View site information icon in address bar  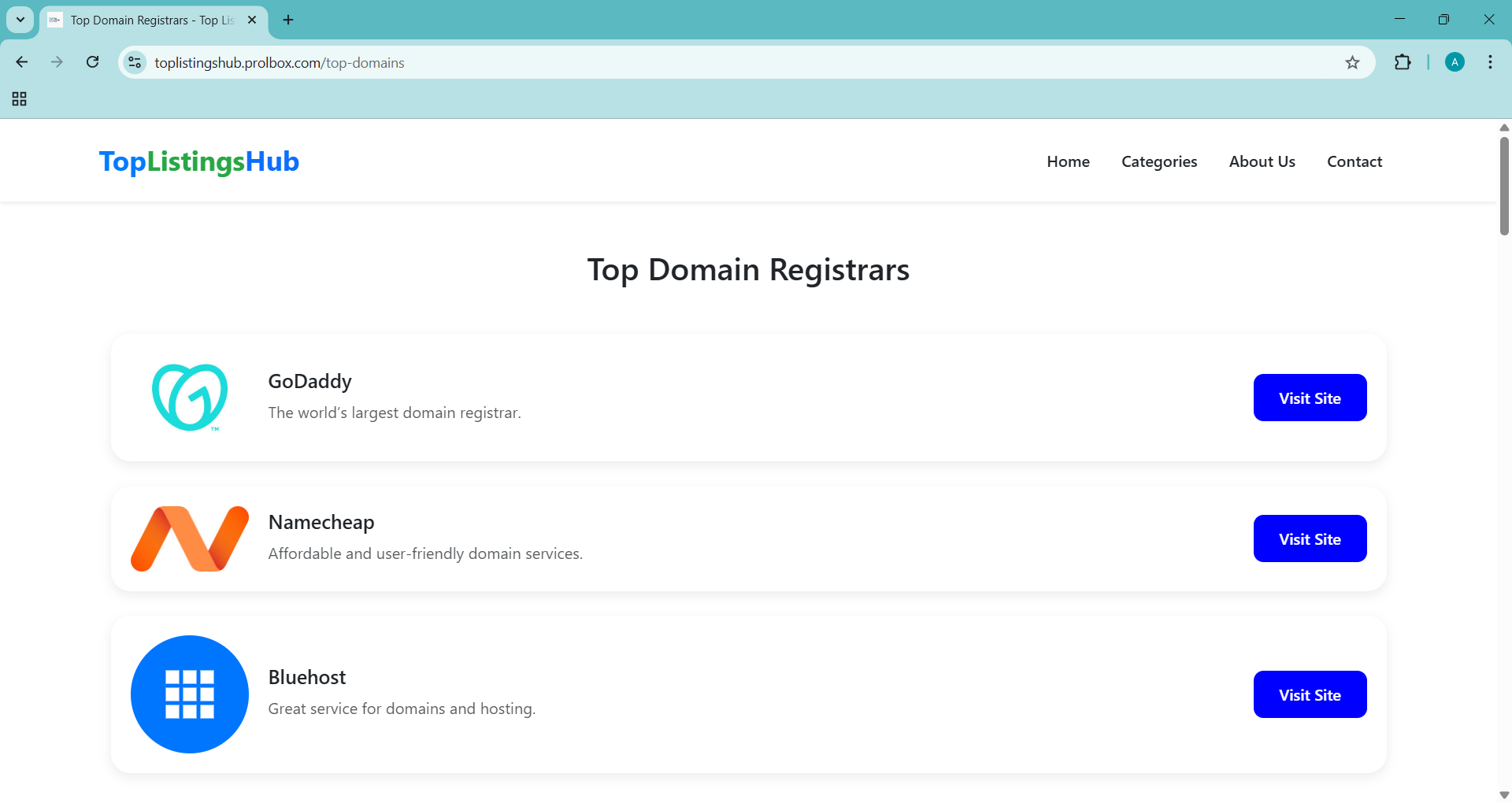coord(135,63)
